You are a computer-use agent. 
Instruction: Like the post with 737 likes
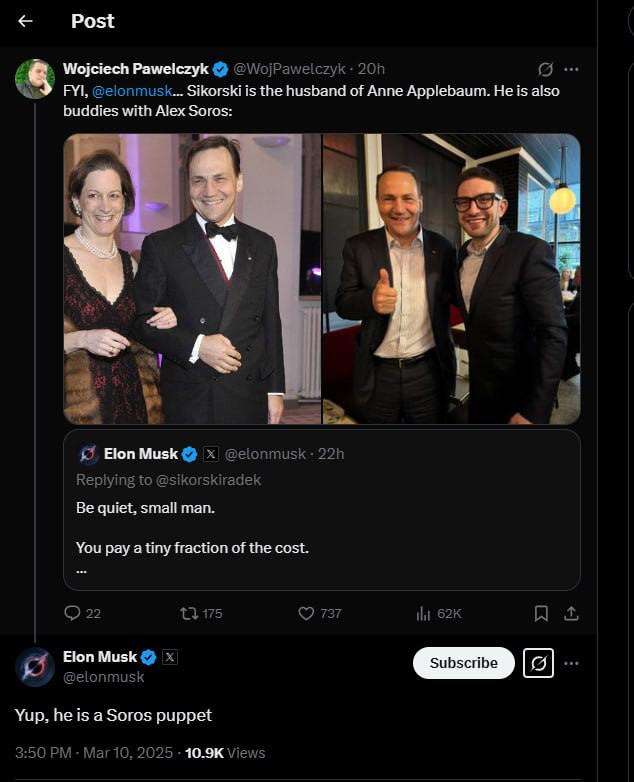tap(307, 613)
